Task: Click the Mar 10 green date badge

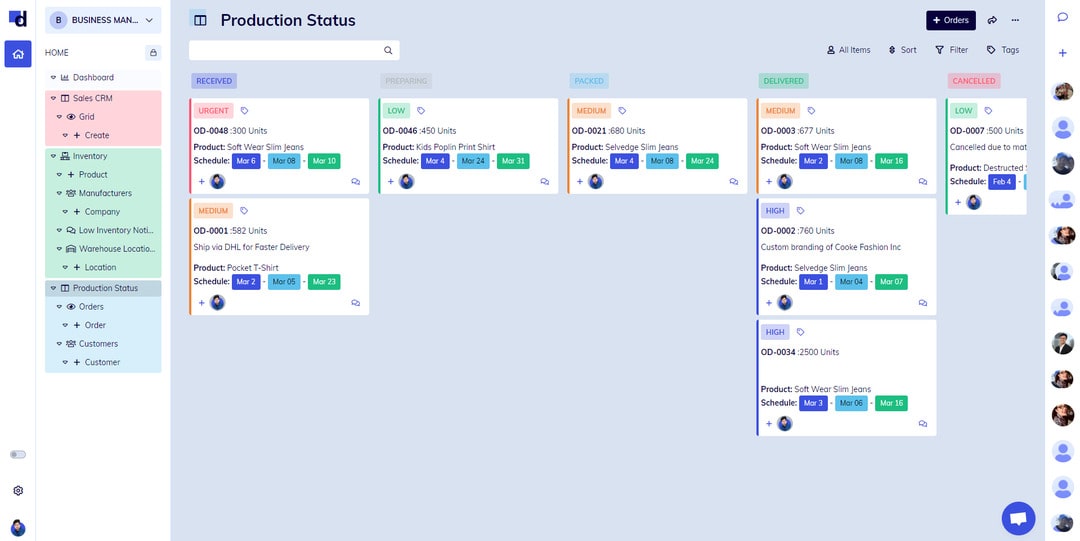Action: 324,161
